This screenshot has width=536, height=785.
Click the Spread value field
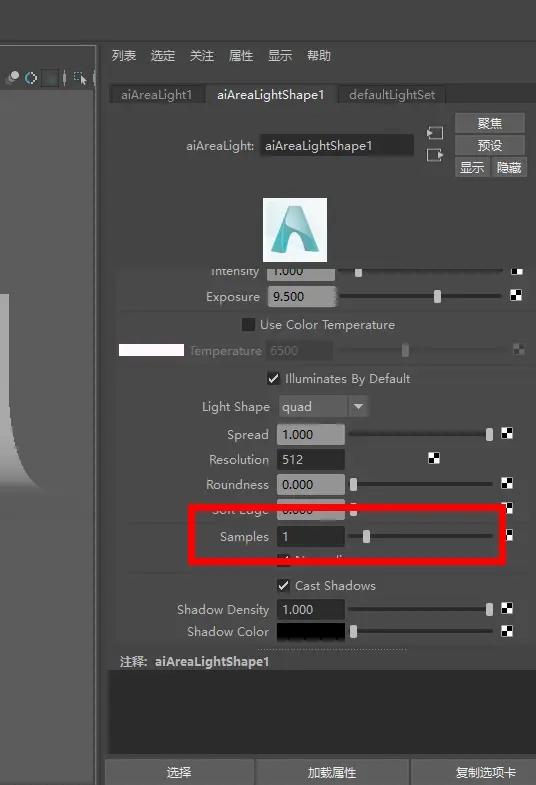(x=311, y=434)
